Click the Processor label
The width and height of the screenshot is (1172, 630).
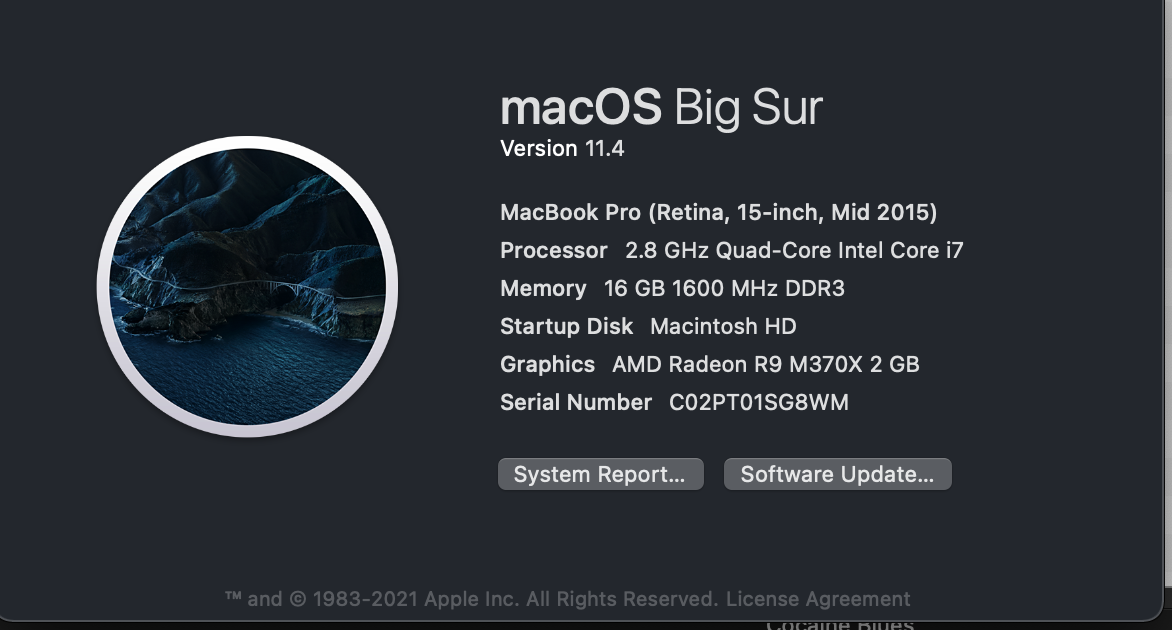pyautogui.click(x=553, y=250)
